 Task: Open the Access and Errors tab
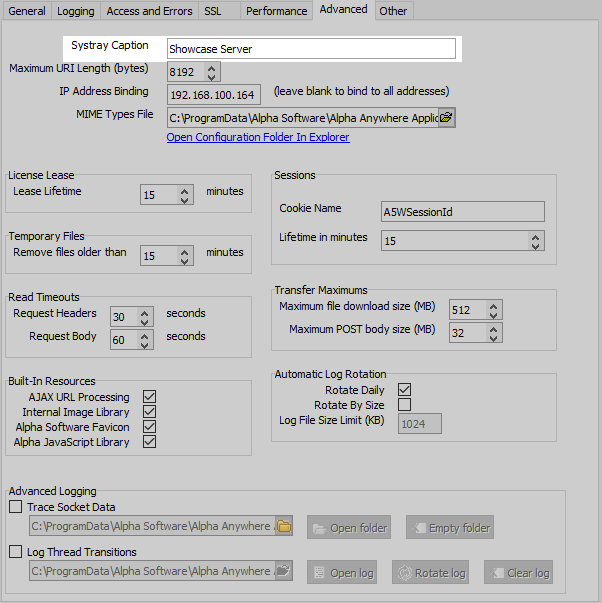pyautogui.click(x=149, y=11)
